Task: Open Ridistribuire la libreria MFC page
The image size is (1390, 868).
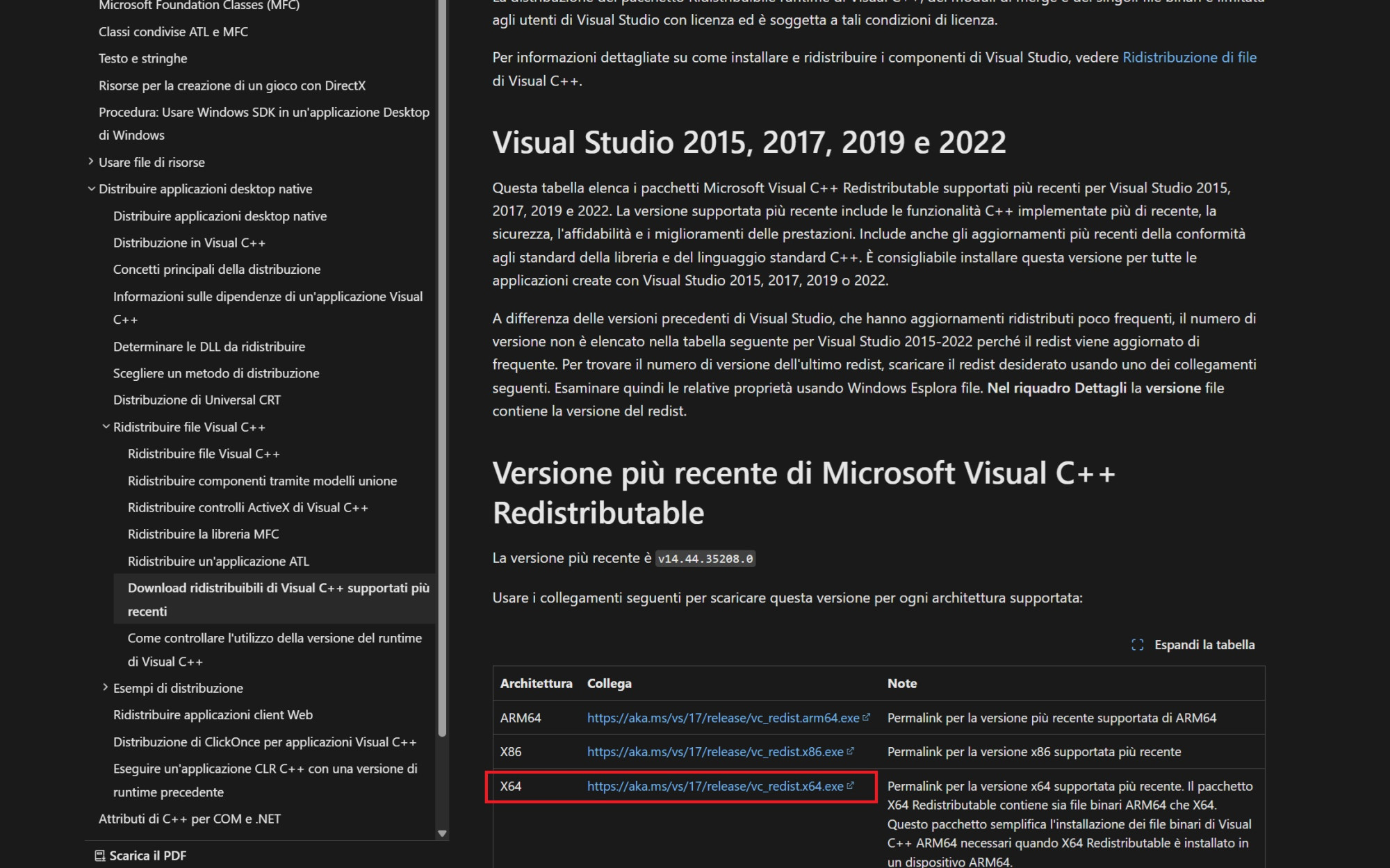Action: pyautogui.click(x=203, y=534)
